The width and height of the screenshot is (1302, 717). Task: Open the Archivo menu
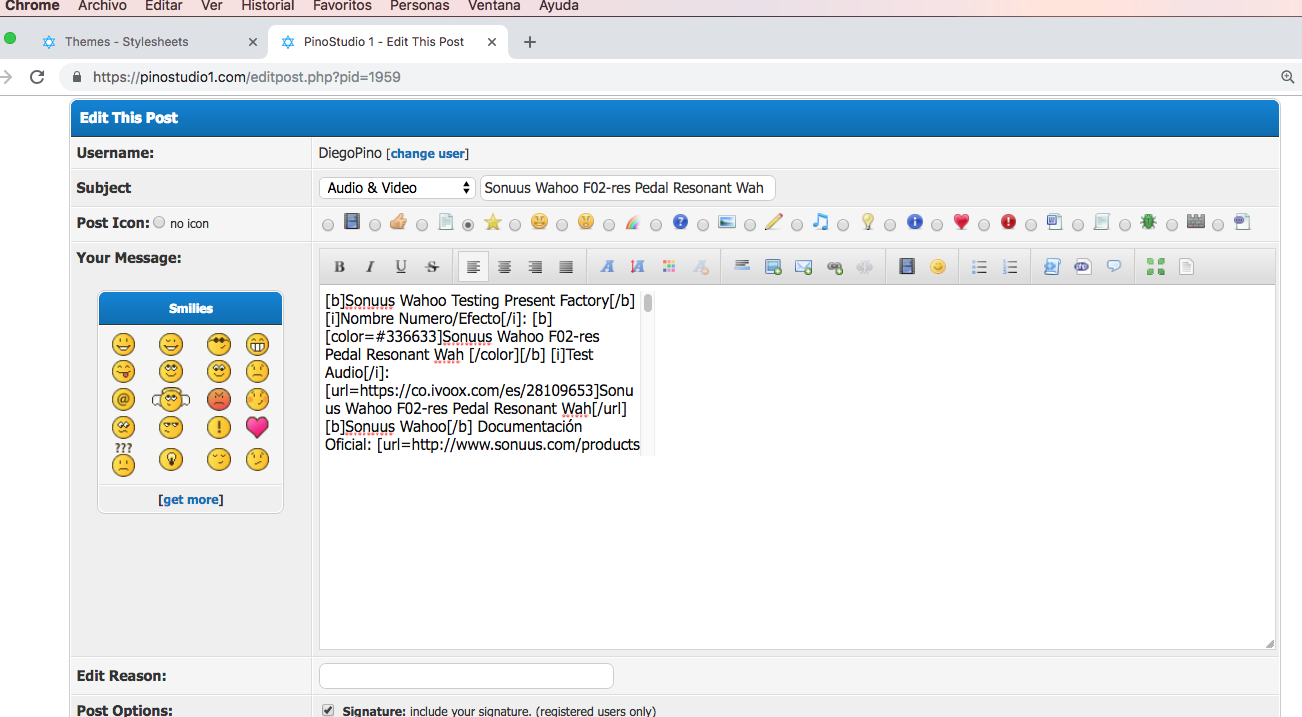click(x=102, y=6)
